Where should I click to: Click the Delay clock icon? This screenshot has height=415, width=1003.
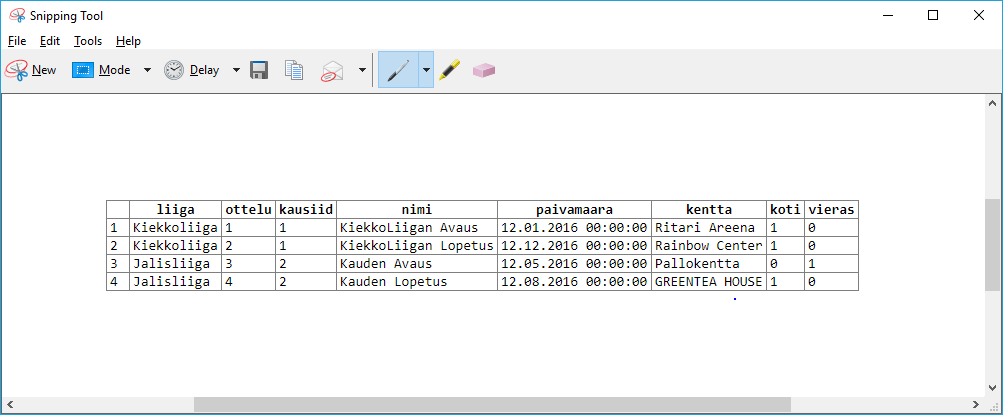174,70
